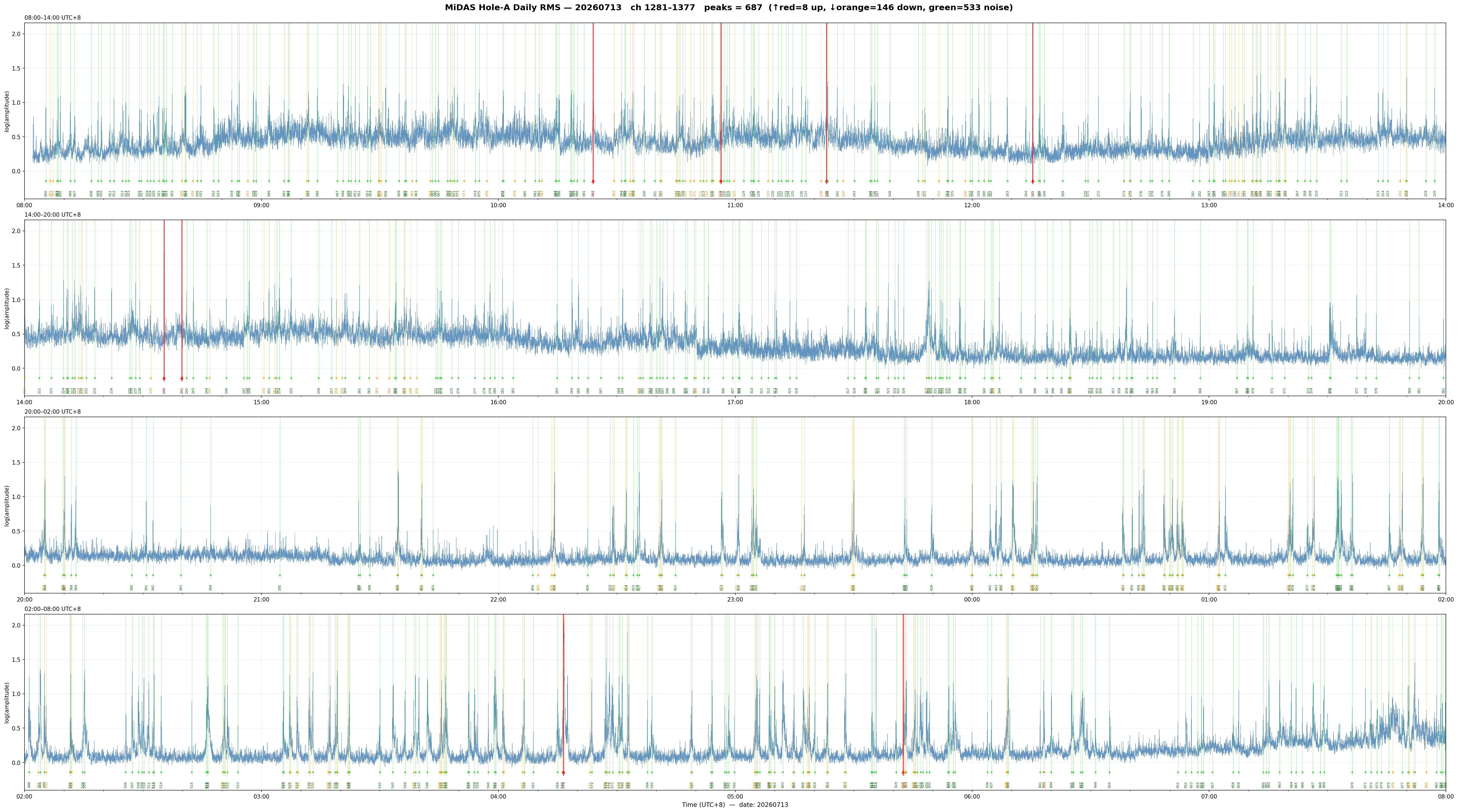1458x812 pixels.
Task: Click the 18:00 time tick label
Action: pos(972,402)
